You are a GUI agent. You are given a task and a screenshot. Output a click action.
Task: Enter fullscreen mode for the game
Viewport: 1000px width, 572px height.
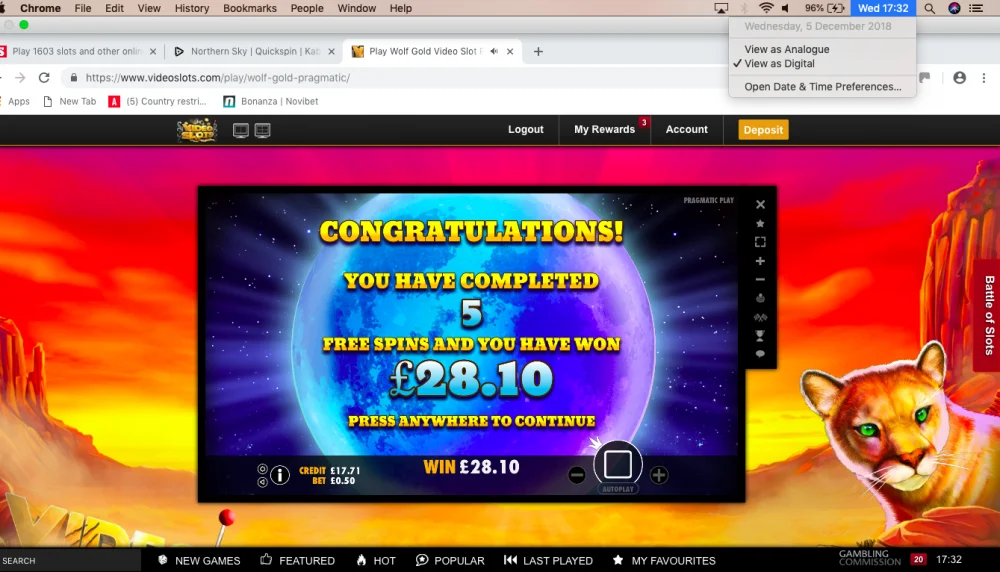[760, 242]
